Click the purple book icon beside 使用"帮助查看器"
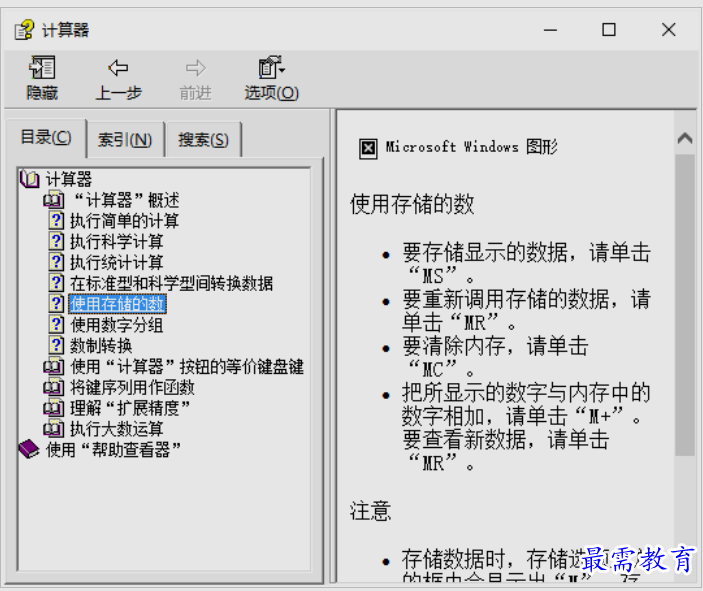703x591 pixels. point(29,449)
